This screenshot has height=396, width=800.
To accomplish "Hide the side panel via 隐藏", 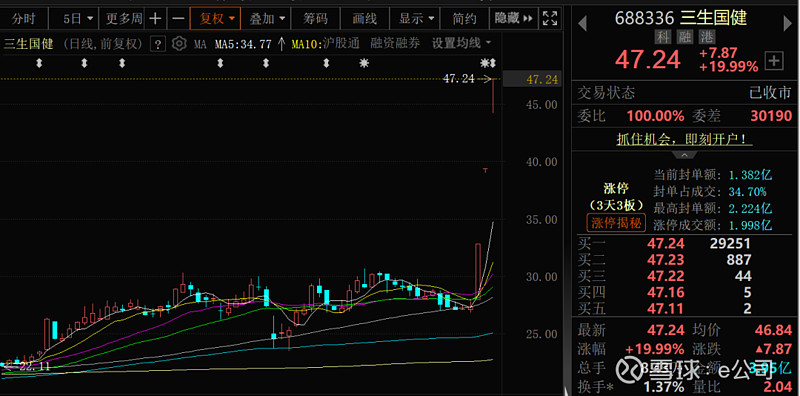I will pyautogui.click(x=513, y=19).
